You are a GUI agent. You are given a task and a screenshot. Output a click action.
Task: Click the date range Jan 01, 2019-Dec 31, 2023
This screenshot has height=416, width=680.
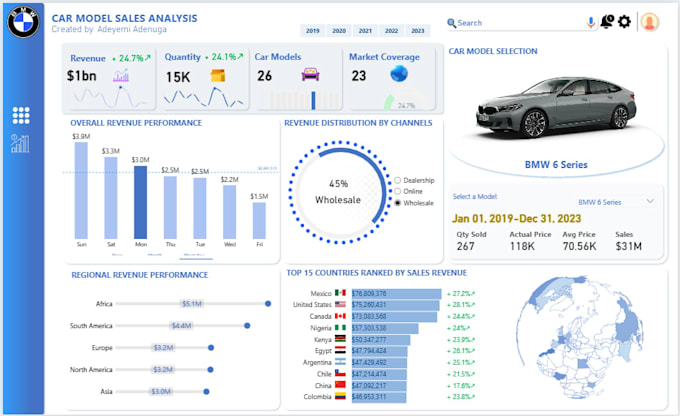click(517, 218)
